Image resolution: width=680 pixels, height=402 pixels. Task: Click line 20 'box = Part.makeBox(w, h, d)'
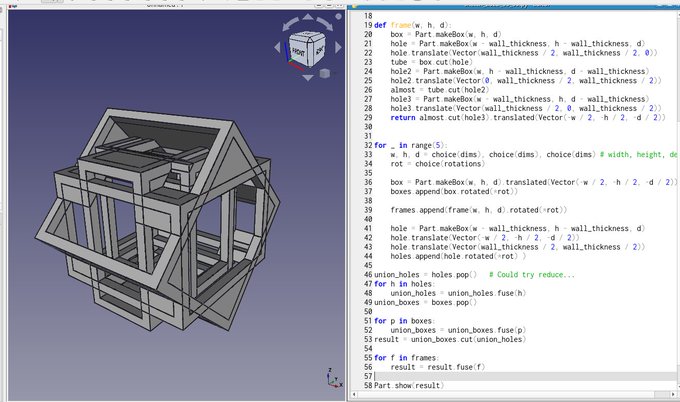pos(445,34)
